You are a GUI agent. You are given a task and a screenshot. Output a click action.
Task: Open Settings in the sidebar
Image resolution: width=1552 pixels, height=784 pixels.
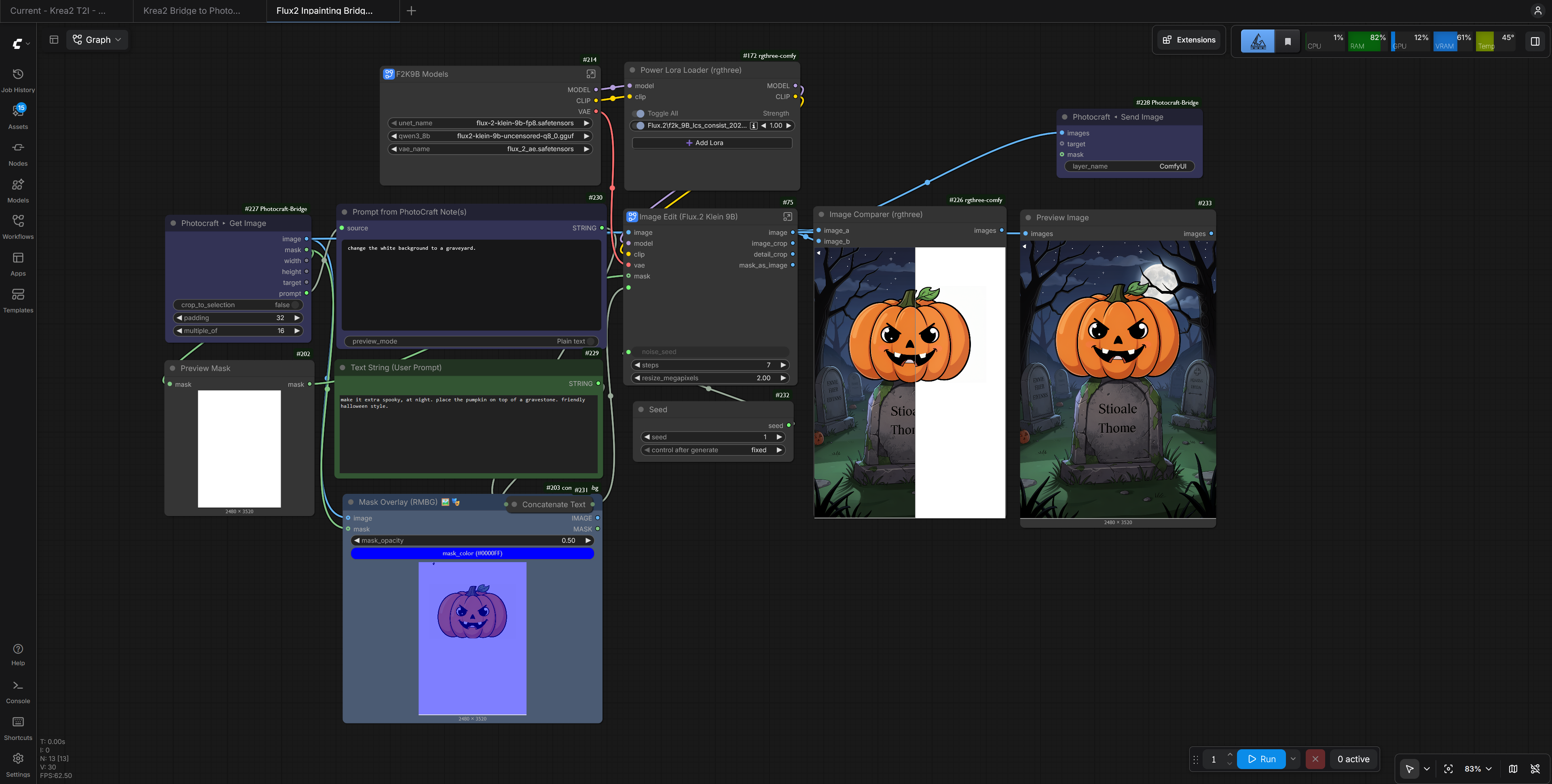pos(18,765)
